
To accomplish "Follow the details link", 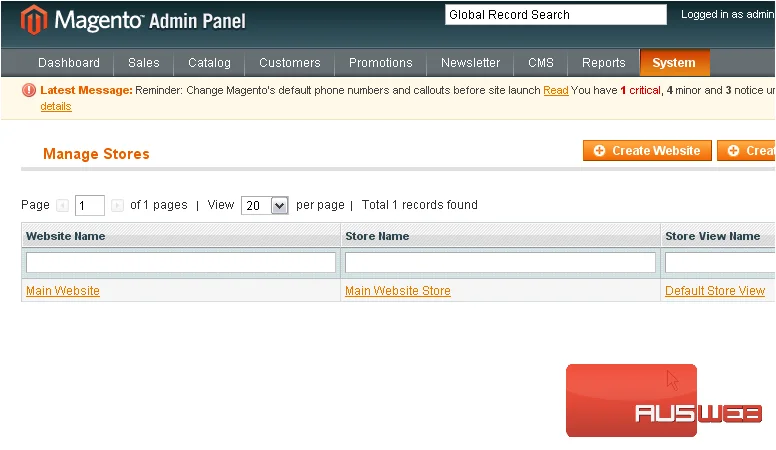I will pos(56,106).
